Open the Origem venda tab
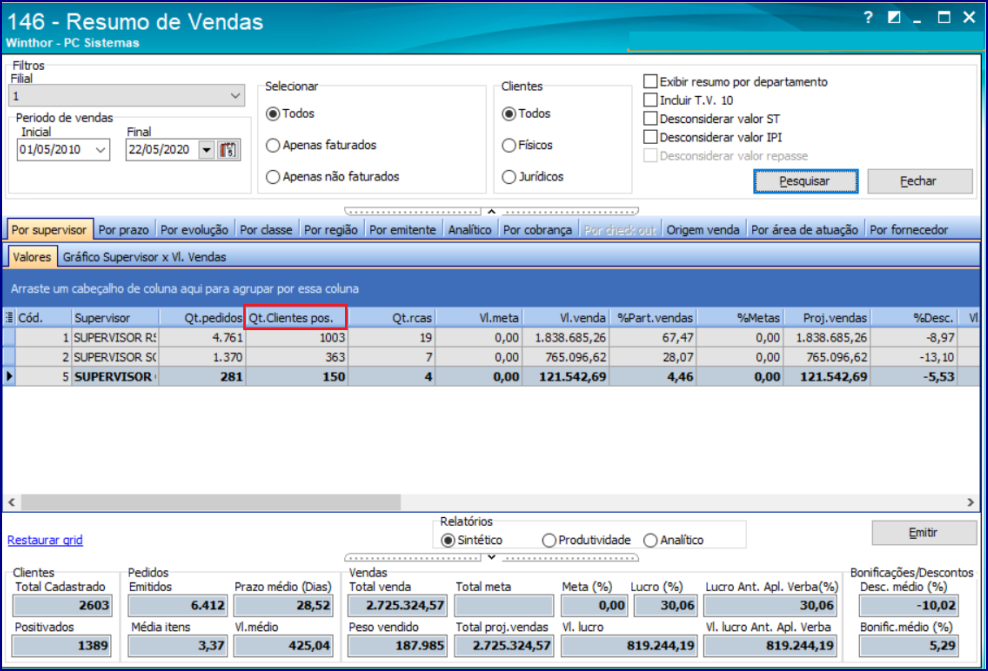988x671 pixels. tap(703, 230)
